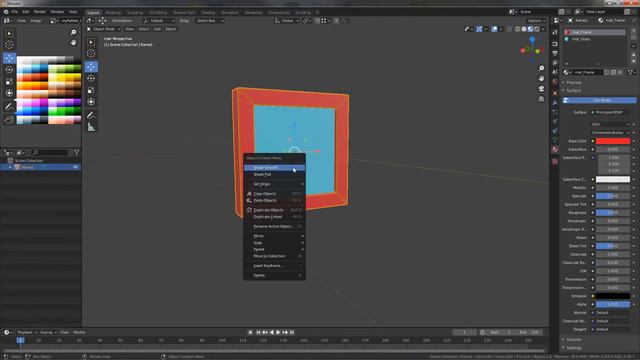Viewport: 640px width, 360px height.
Task: Click the Roughness slider
Action: pyautogui.click(x=613, y=213)
